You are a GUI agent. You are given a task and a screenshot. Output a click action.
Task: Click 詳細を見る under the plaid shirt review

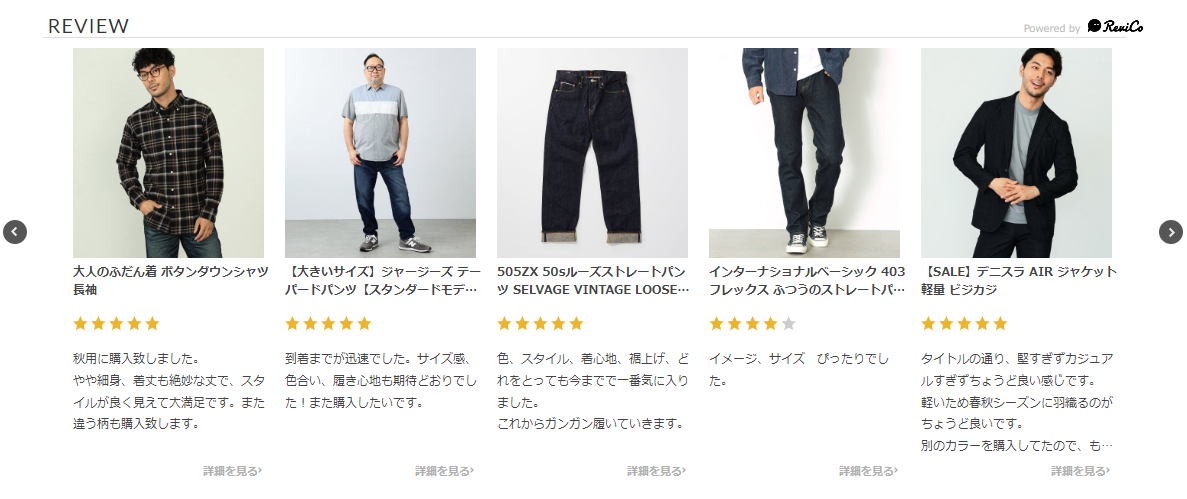[232, 471]
